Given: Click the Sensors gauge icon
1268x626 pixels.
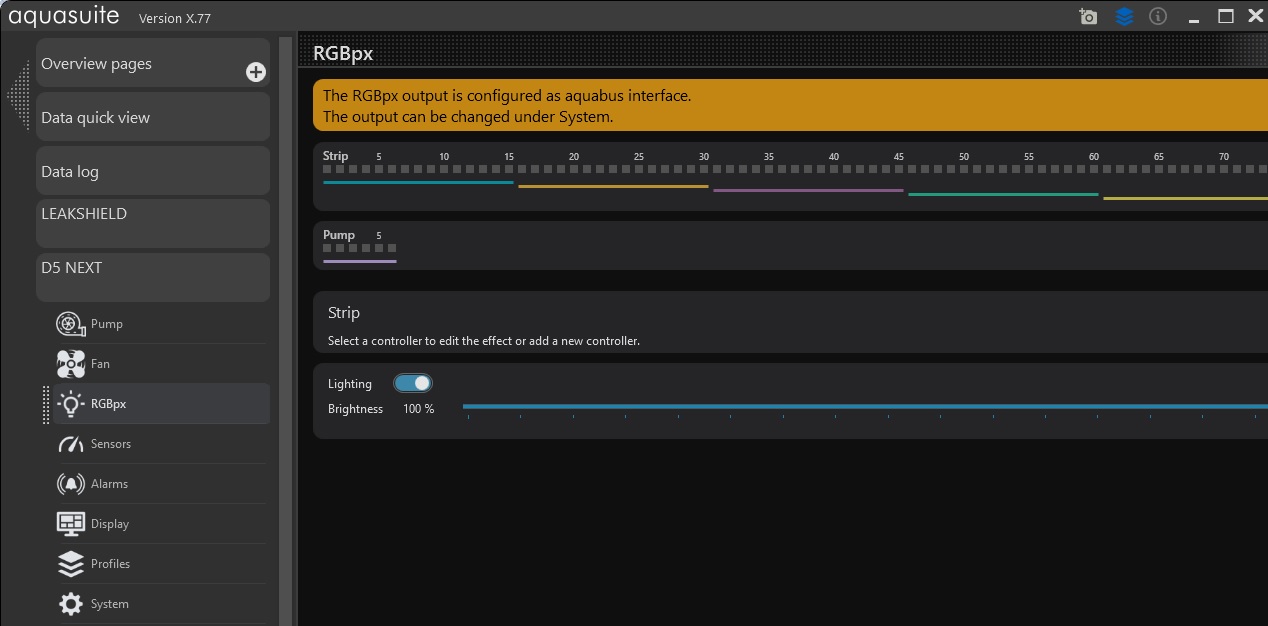Looking at the screenshot, I should coord(71,444).
